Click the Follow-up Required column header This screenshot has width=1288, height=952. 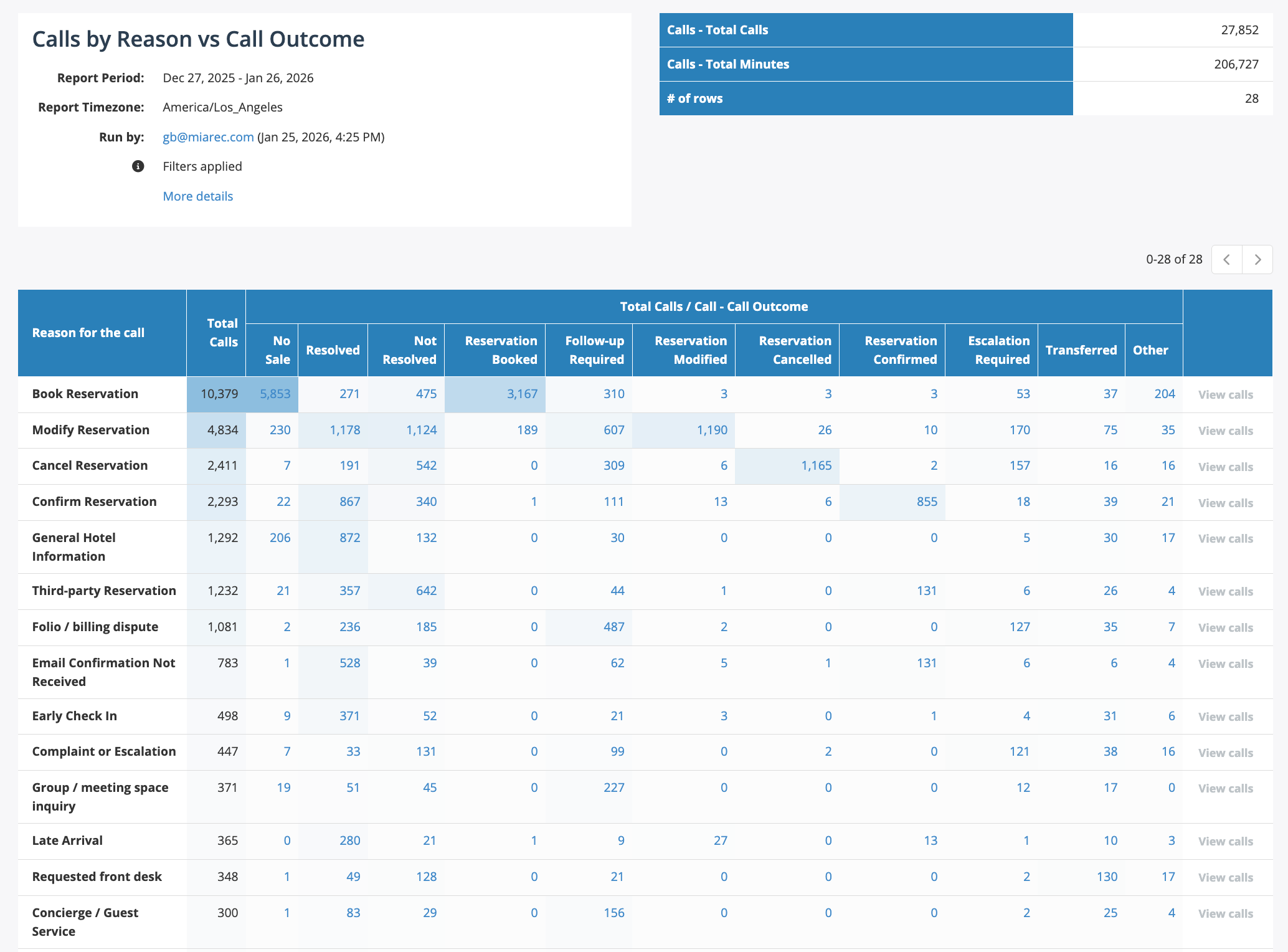point(594,350)
